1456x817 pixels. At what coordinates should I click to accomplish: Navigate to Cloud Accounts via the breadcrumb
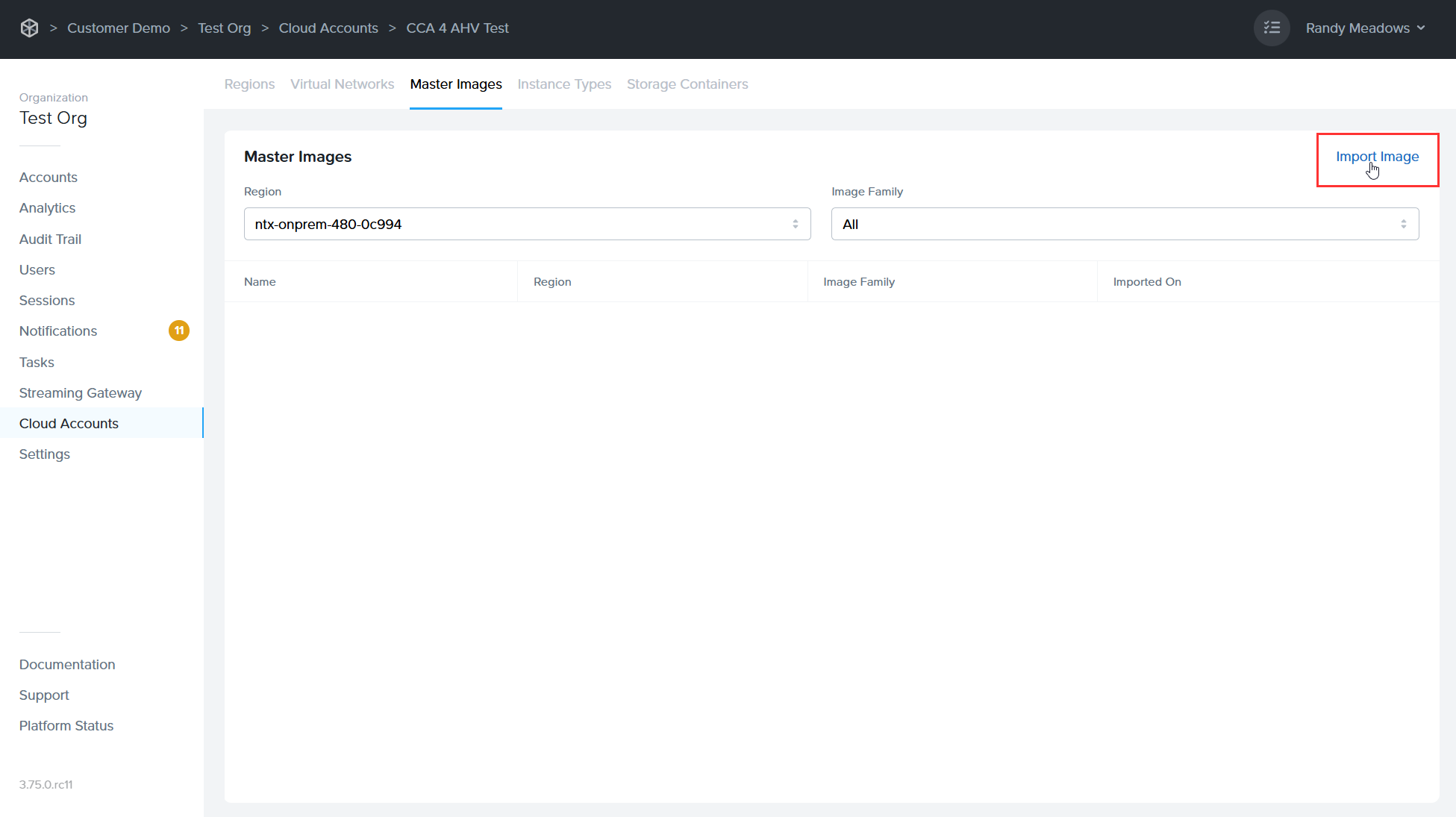coord(328,28)
